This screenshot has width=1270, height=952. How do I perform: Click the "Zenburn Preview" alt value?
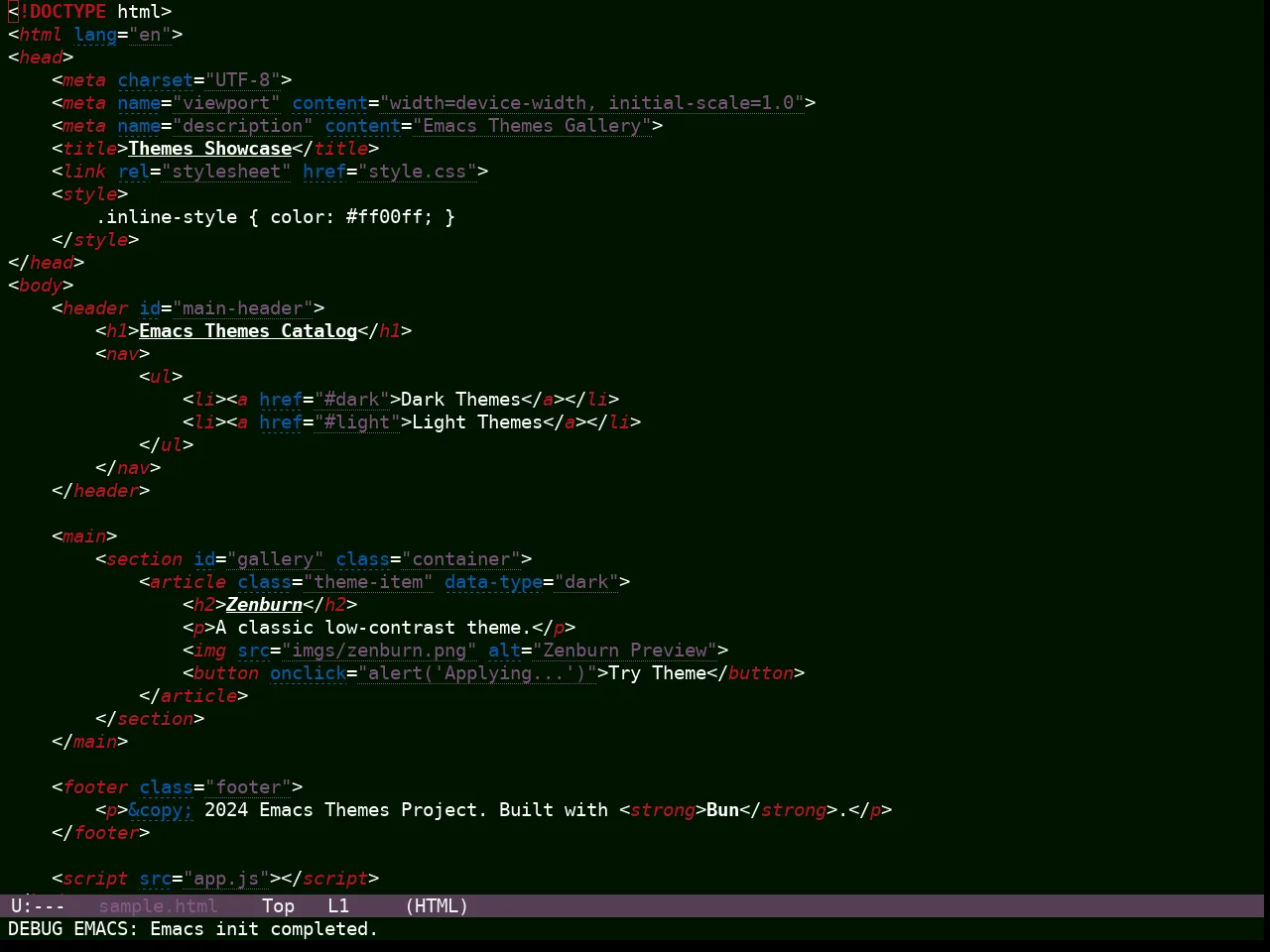coord(625,651)
